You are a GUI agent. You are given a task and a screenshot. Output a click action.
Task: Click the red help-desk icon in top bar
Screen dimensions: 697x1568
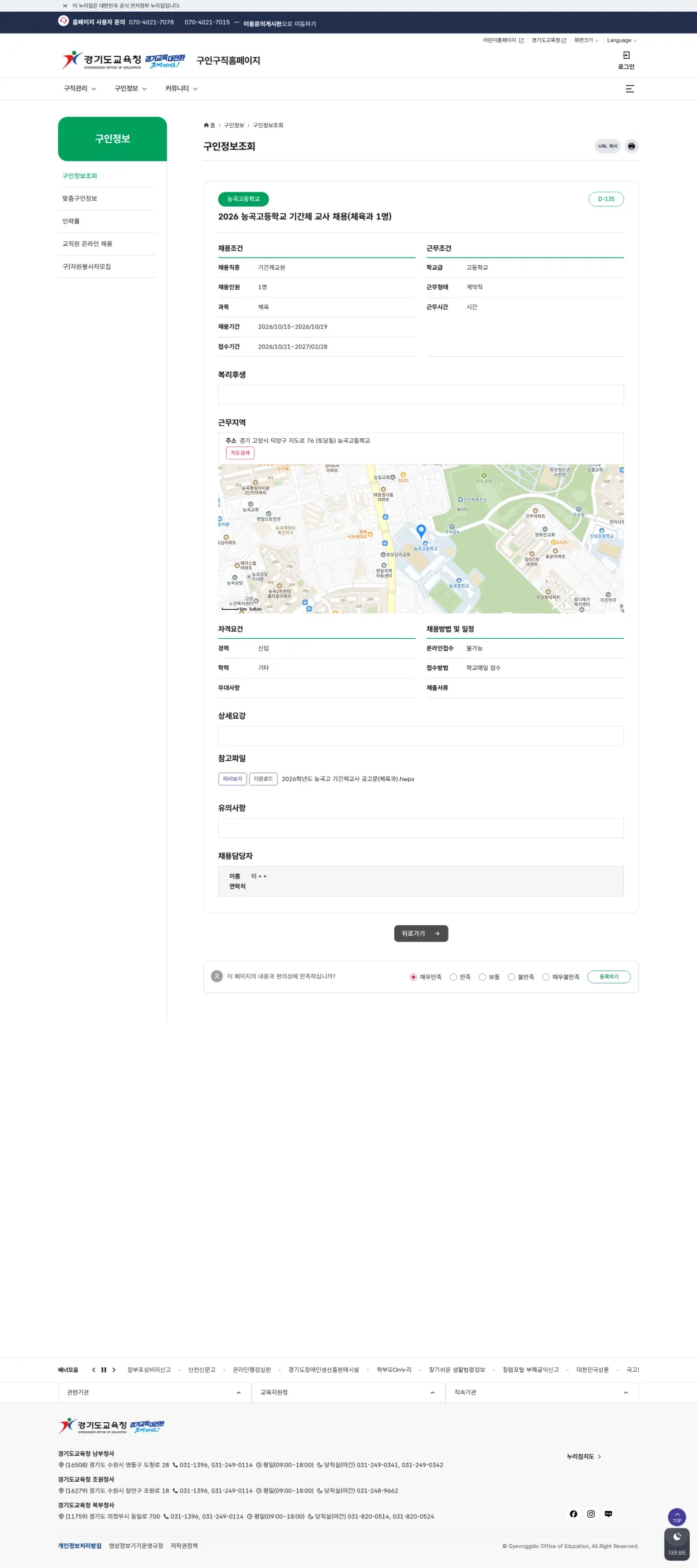click(x=63, y=21)
